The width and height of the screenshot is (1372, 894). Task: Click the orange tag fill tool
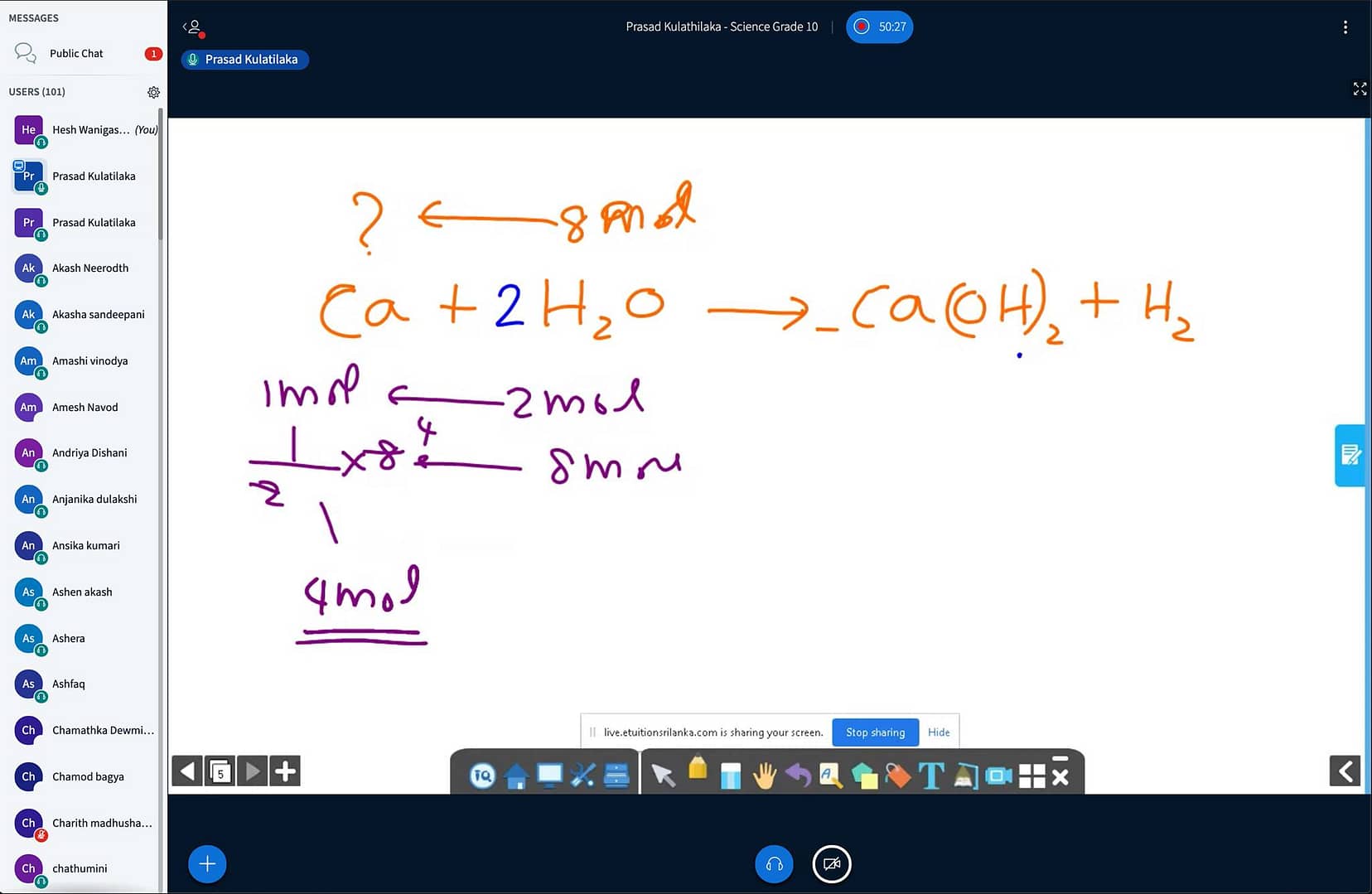click(898, 776)
